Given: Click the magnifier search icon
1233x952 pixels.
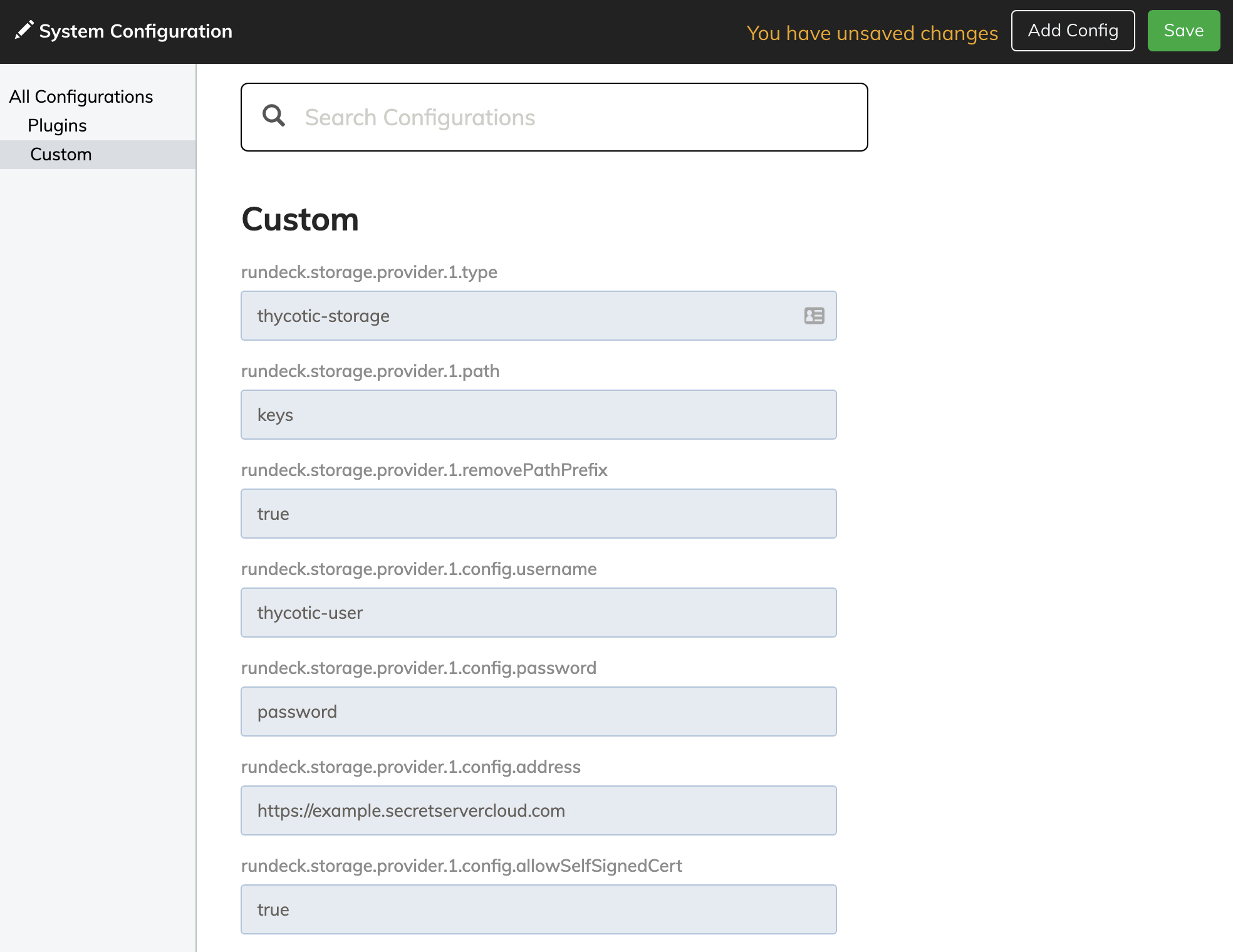Looking at the screenshot, I should tap(274, 116).
